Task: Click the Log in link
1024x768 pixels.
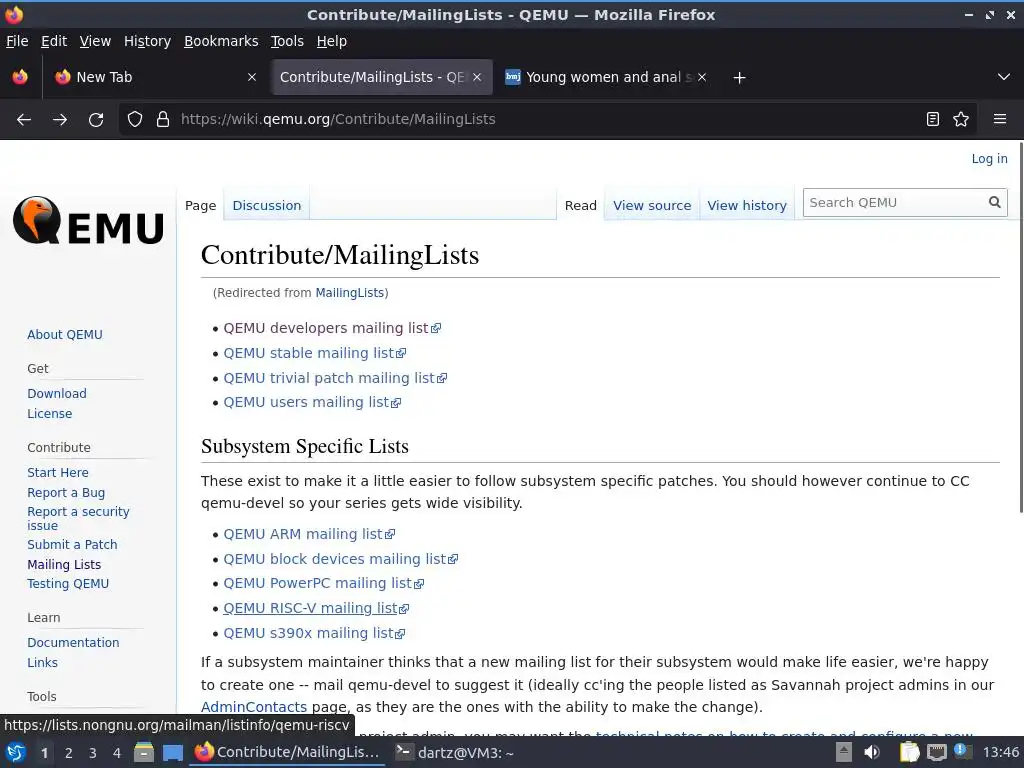Action: (x=989, y=159)
